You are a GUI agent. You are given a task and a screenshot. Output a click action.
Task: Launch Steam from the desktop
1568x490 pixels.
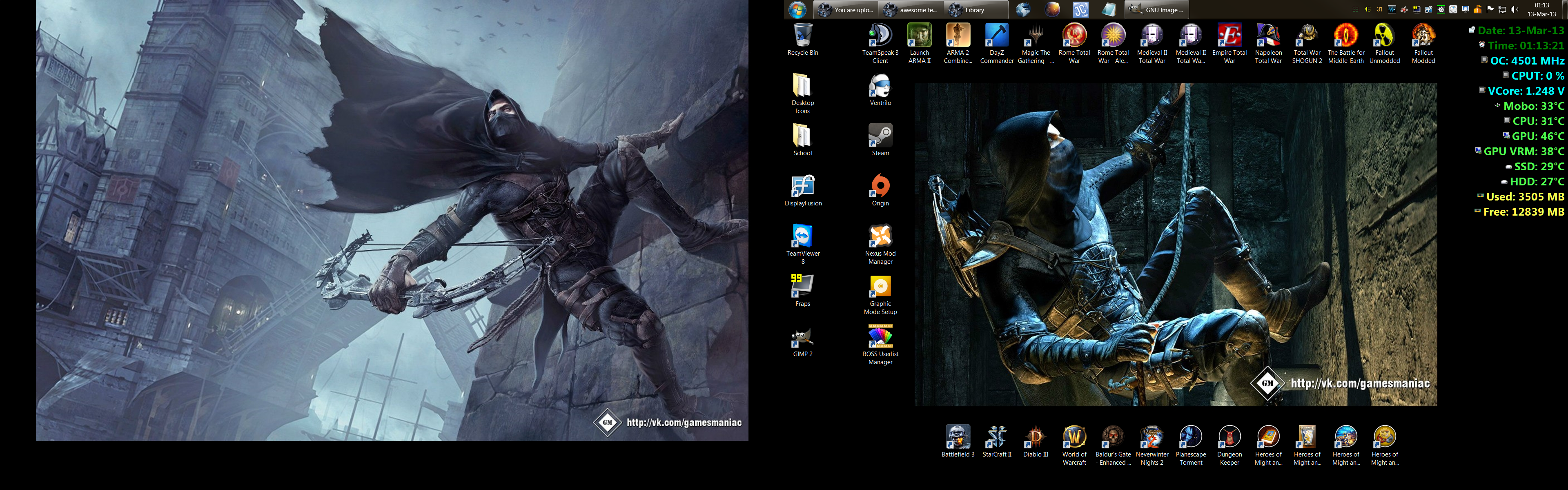pyautogui.click(x=880, y=140)
